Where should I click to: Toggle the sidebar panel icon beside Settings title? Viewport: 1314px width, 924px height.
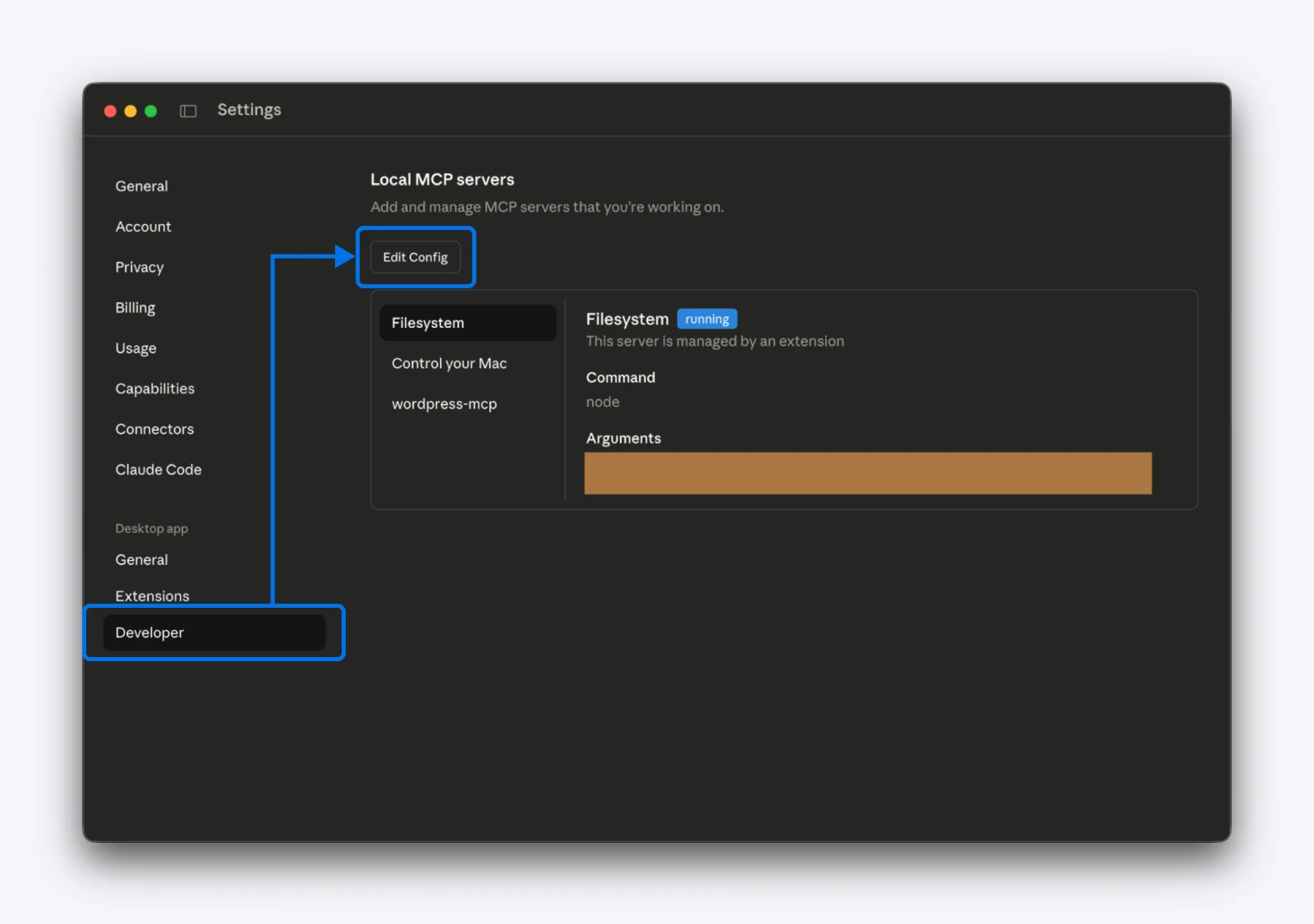[188, 110]
